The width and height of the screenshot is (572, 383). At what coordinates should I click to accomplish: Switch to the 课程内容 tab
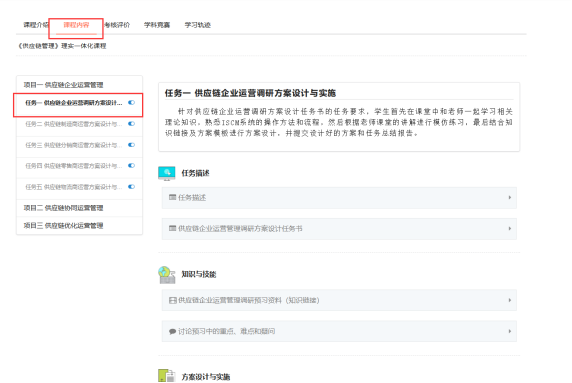coord(76,25)
